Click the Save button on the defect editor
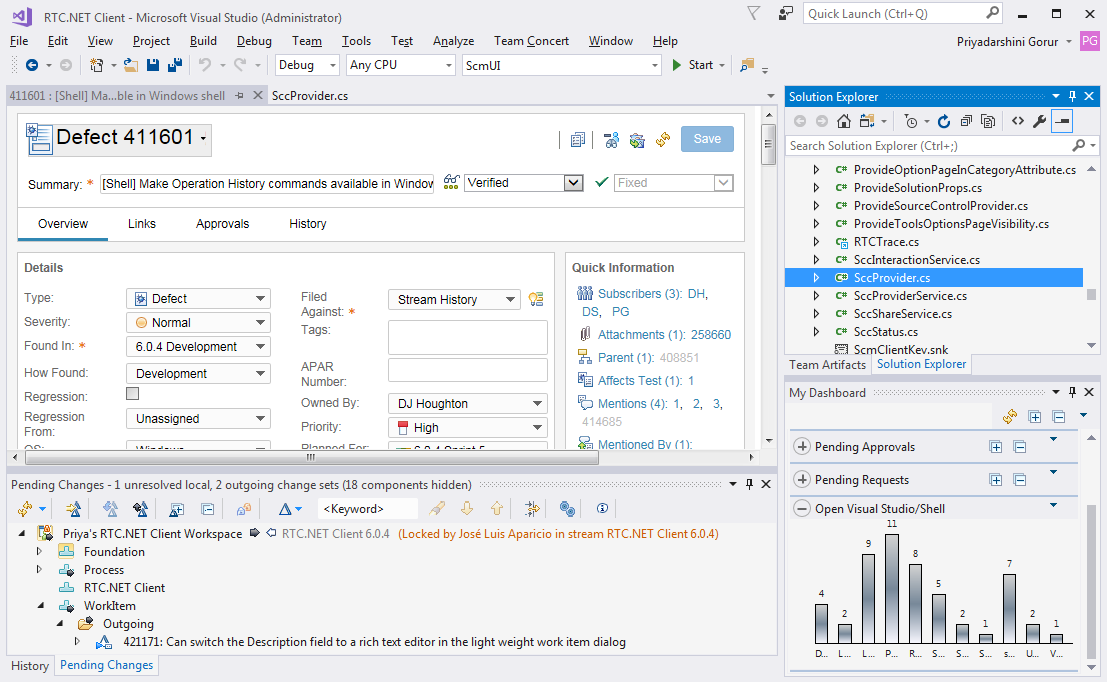 point(707,139)
